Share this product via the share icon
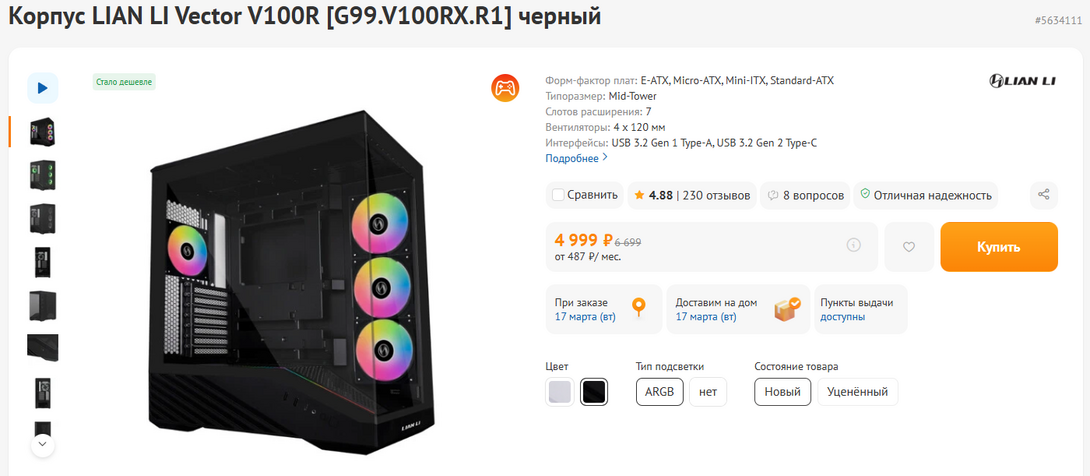Viewport: 1090px width, 476px height. point(1044,195)
